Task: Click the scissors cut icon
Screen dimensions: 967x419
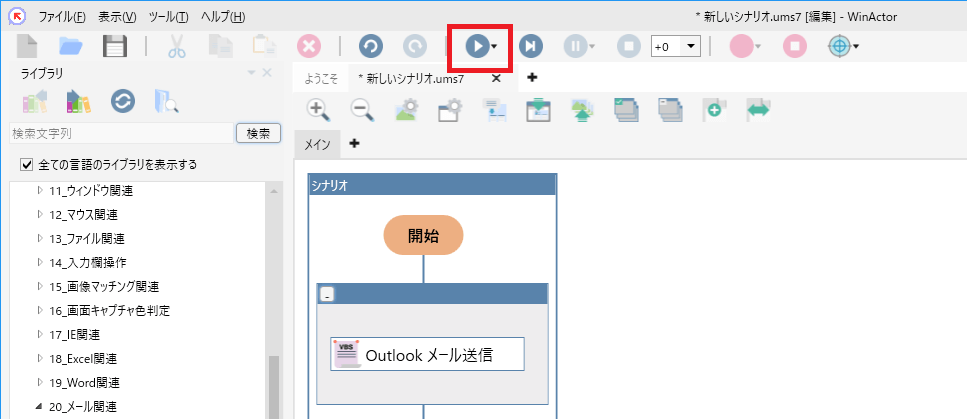Action: click(176, 46)
